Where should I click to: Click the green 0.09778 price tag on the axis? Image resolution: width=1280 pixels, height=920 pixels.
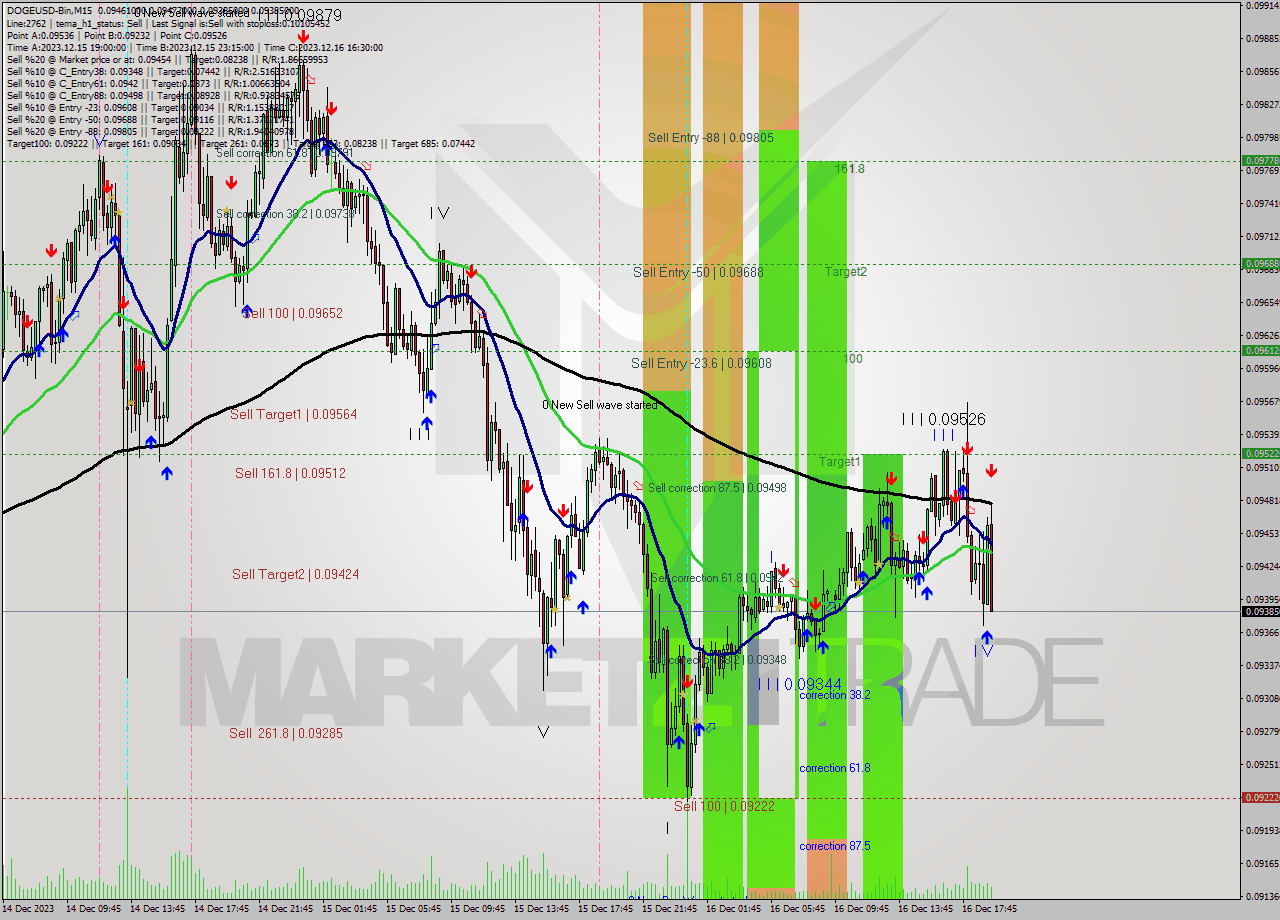point(1261,160)
